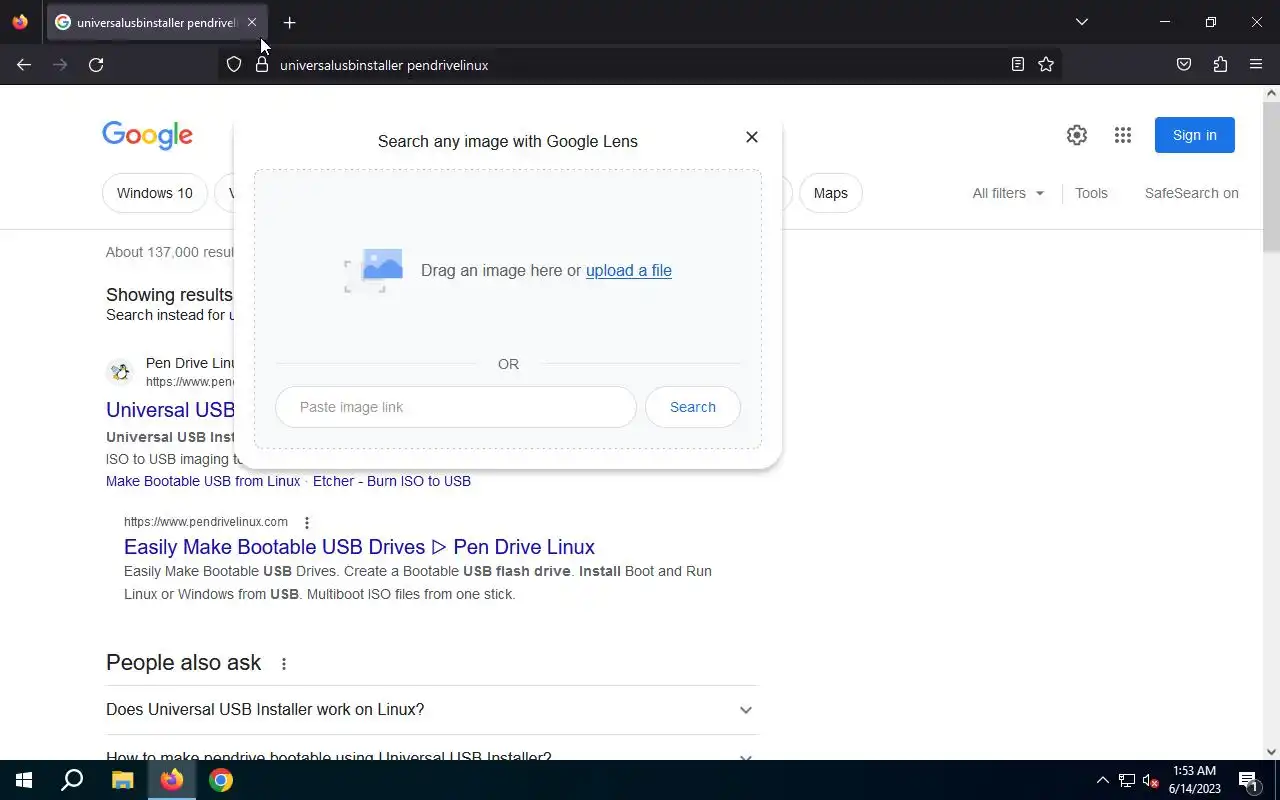The width and height of the screenshot is (1280, 800).
Task: Open Windows taskbar search
Action: (x=72, y=780)
